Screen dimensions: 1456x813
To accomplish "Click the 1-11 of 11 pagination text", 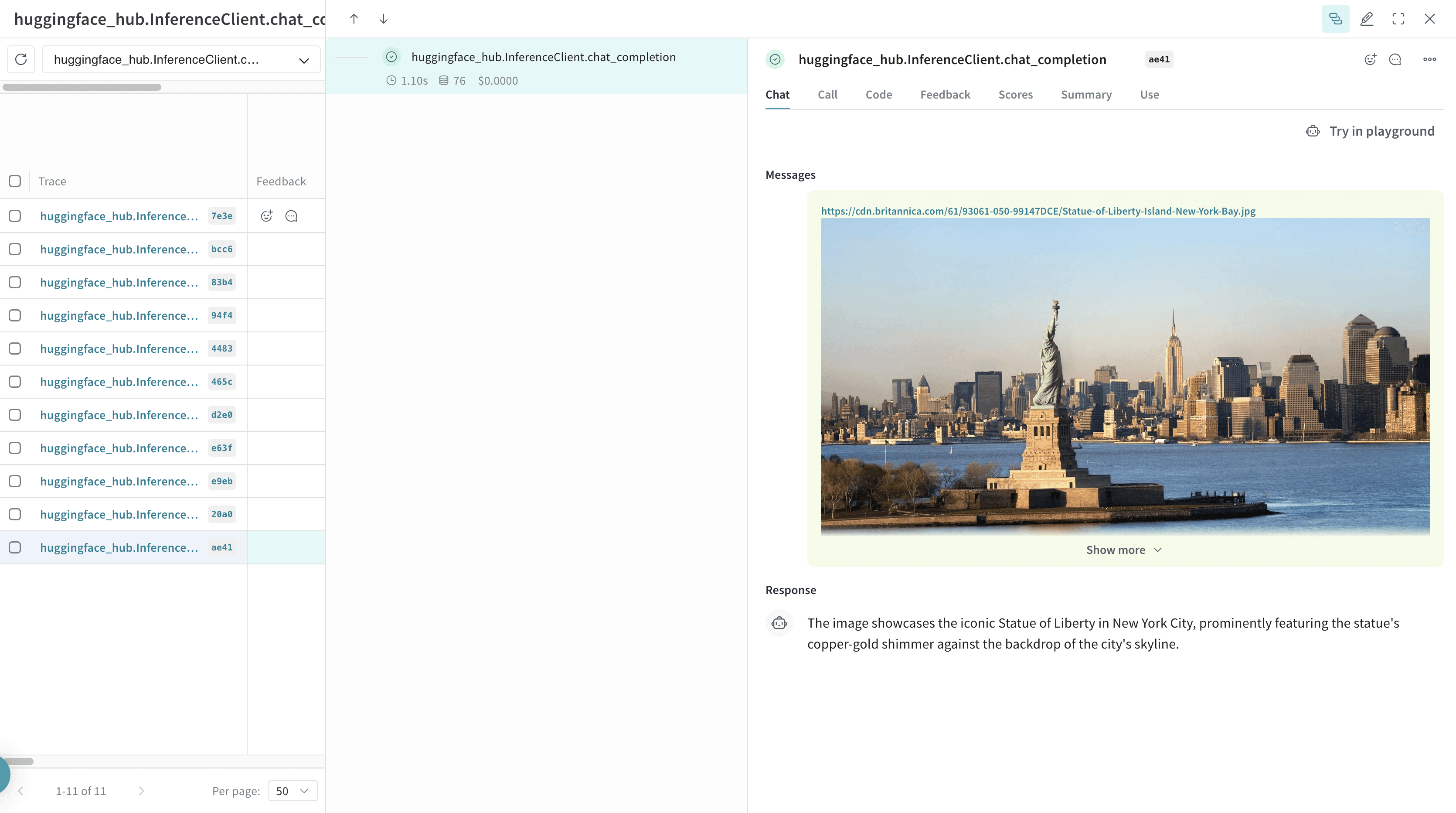I will pyautogui.click(x=81, y=791).
